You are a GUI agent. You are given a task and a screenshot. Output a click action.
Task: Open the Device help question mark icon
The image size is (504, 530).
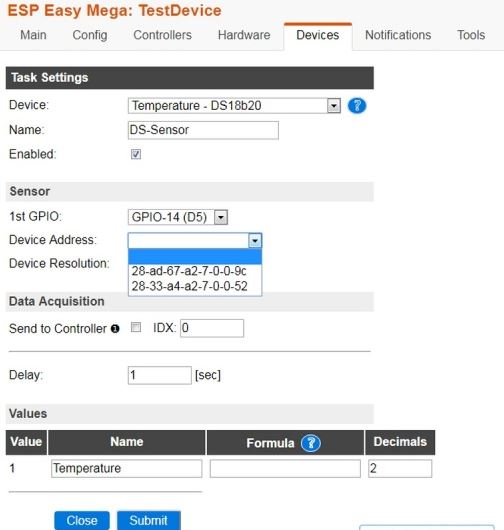coord(357,106)
